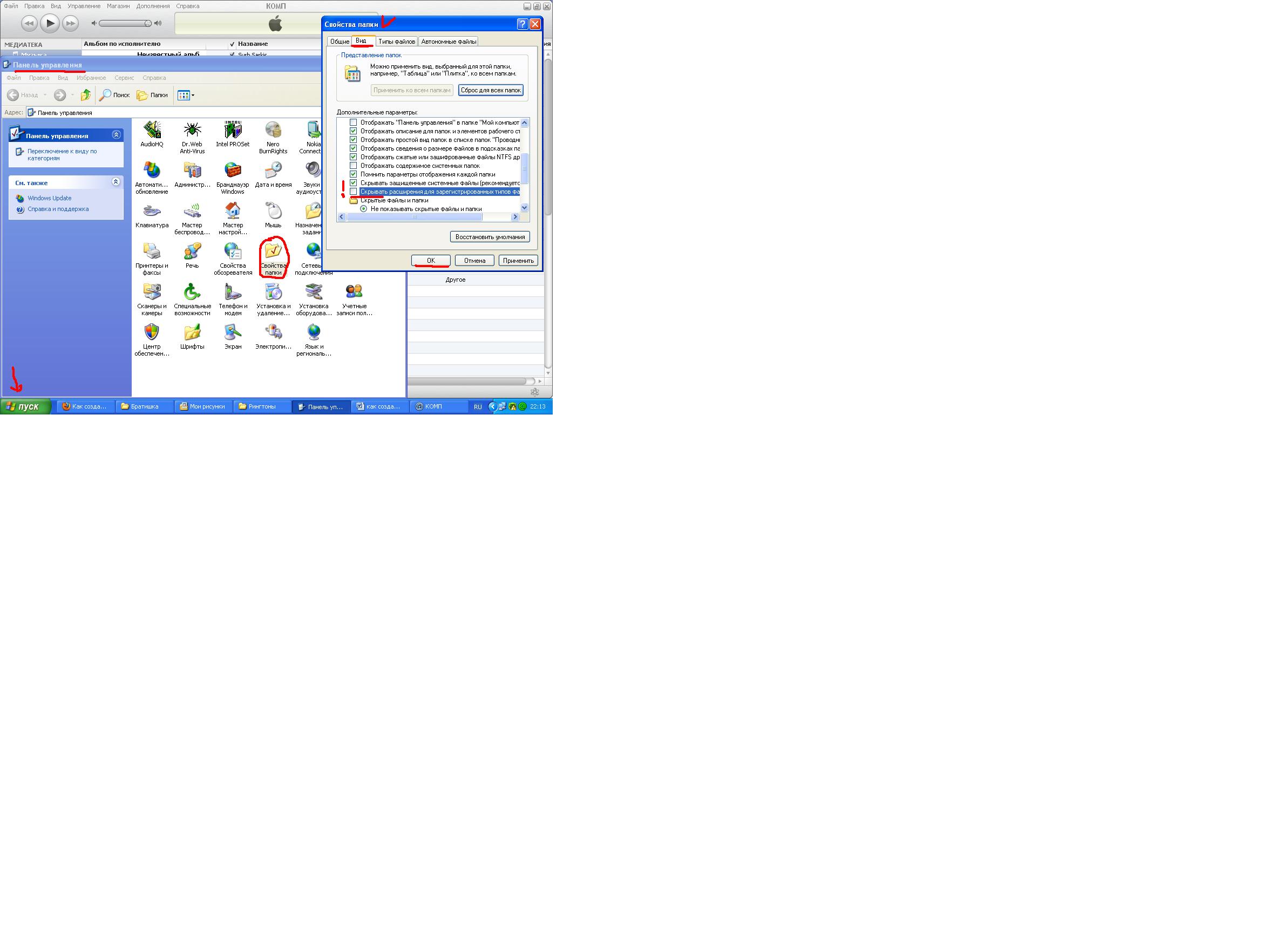Toggle 'Скрывать расширения для зарегистрированных типов' checkbox
The height and width of the screenshot is (952, 1269).
pyautogui.click(x=354, y=192)
